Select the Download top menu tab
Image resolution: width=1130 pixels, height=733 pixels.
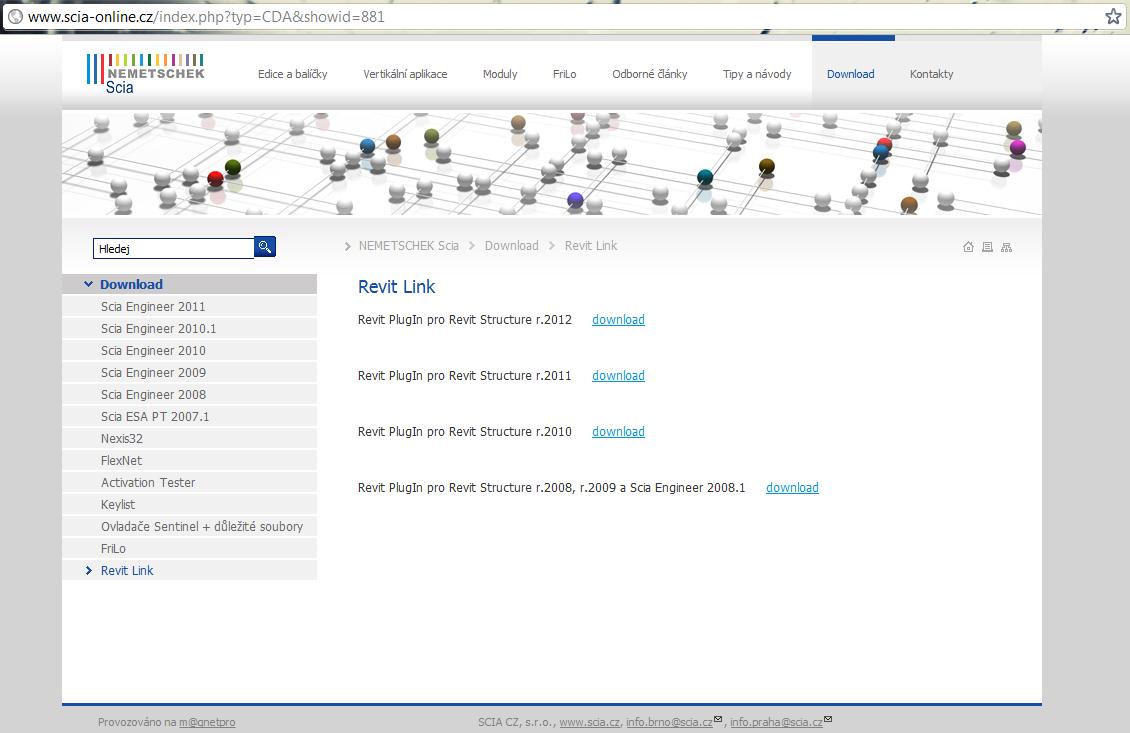[x=850, y=74]
